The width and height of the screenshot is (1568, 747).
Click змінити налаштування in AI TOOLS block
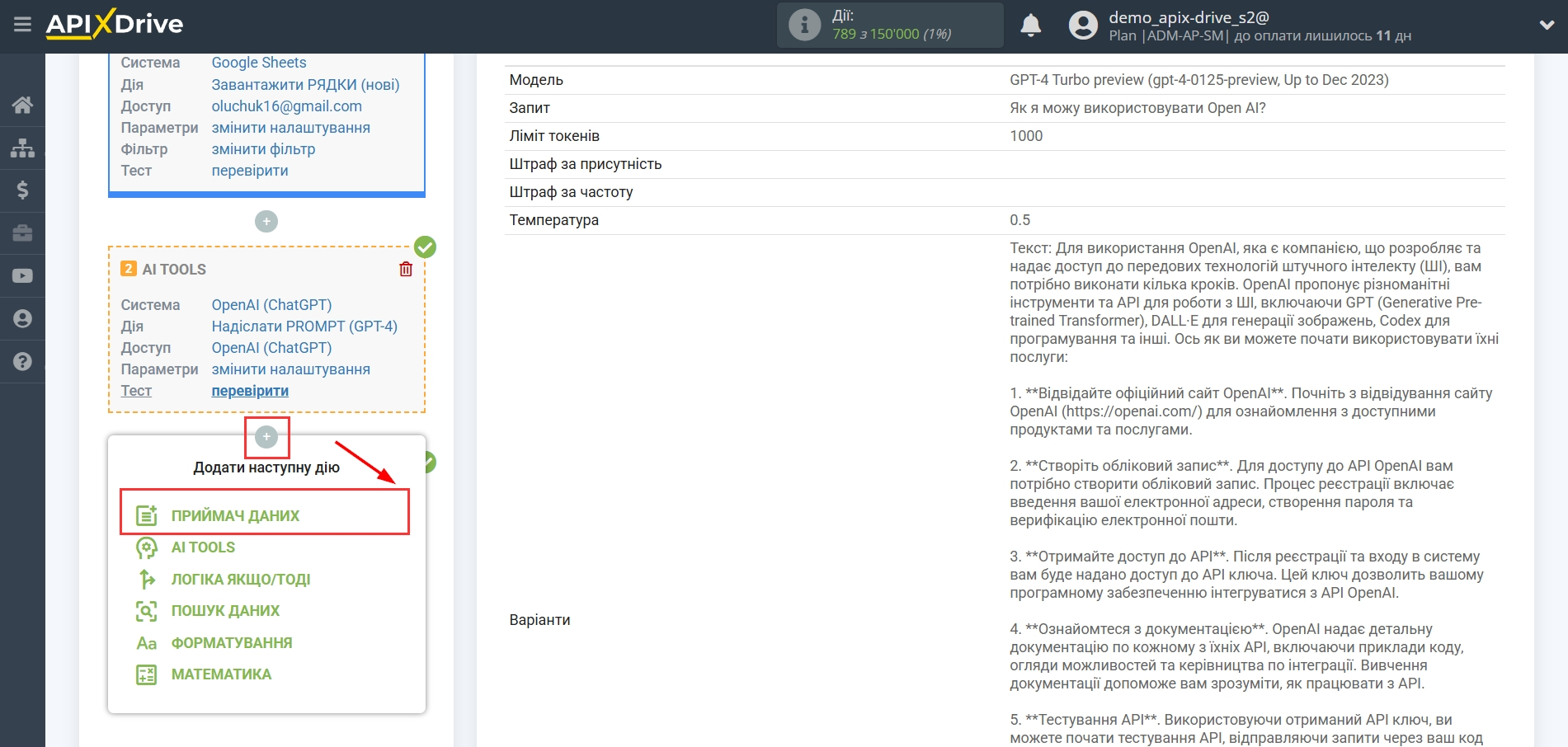(291, 369)
